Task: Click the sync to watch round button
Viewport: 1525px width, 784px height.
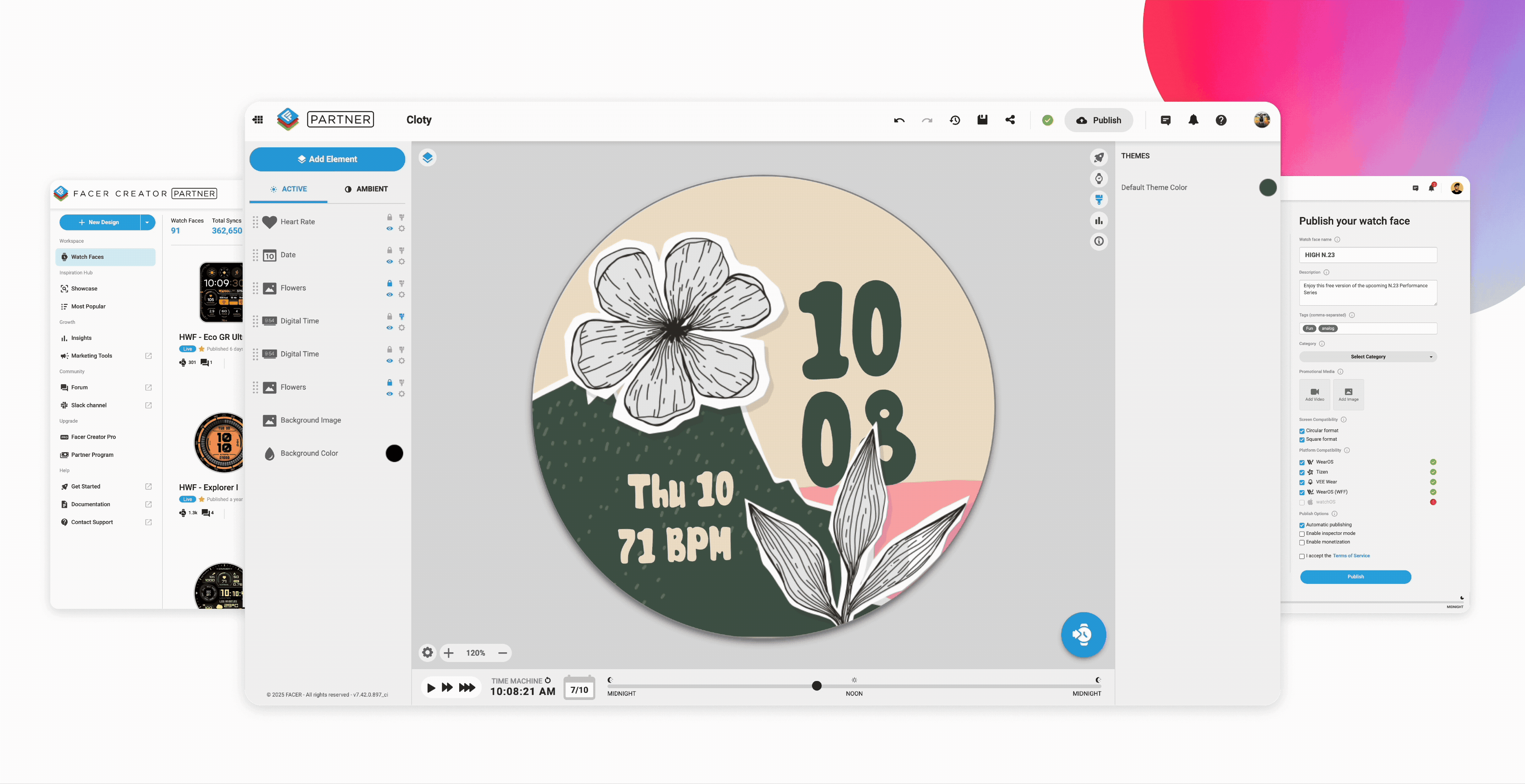Action: click(1083, 634)
